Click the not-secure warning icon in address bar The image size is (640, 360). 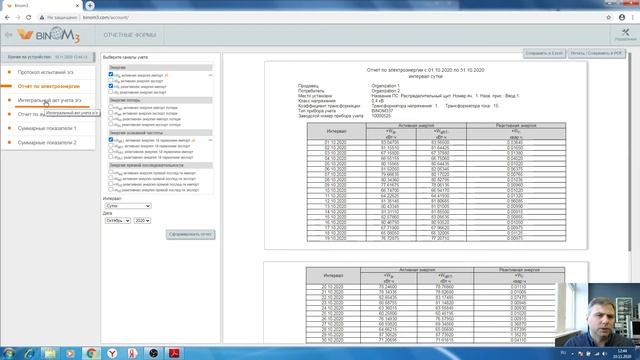pyautogui.click(x=42, y=18)
